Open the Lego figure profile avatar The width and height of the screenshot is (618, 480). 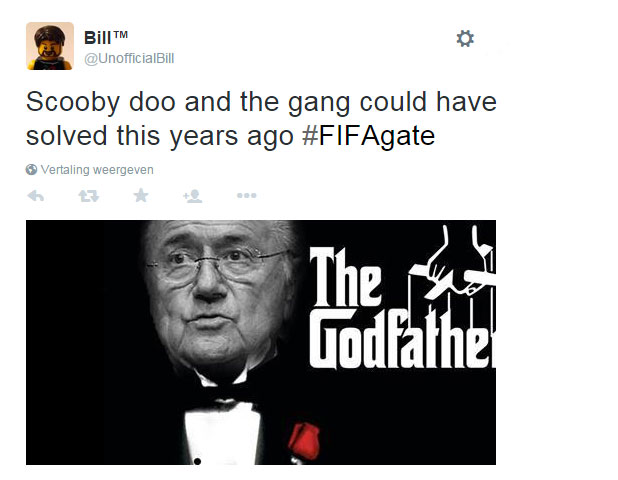50,46
